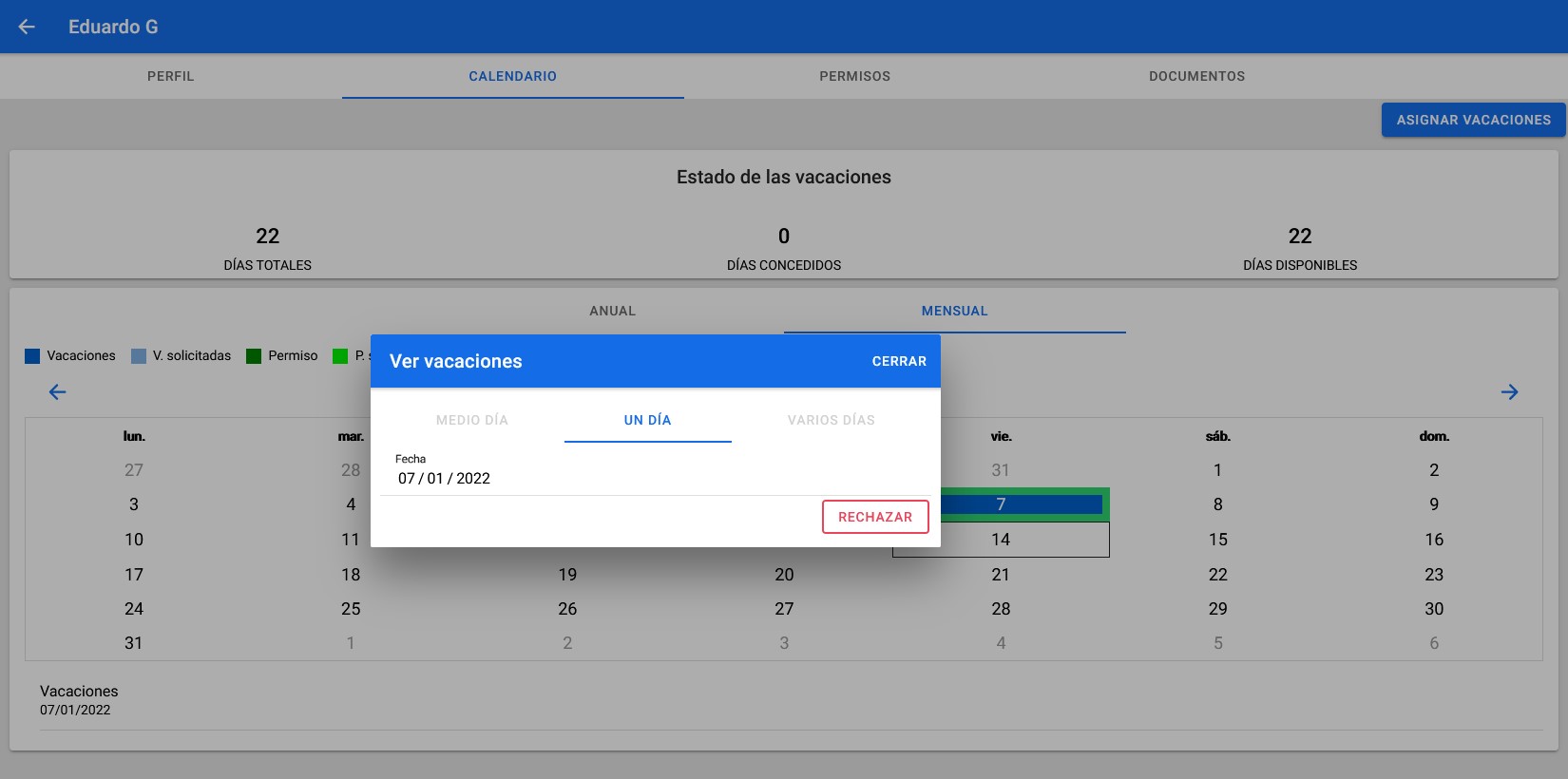Click the dark green Permiso legend swatch
1568x779 pixels.
[254, 356]
